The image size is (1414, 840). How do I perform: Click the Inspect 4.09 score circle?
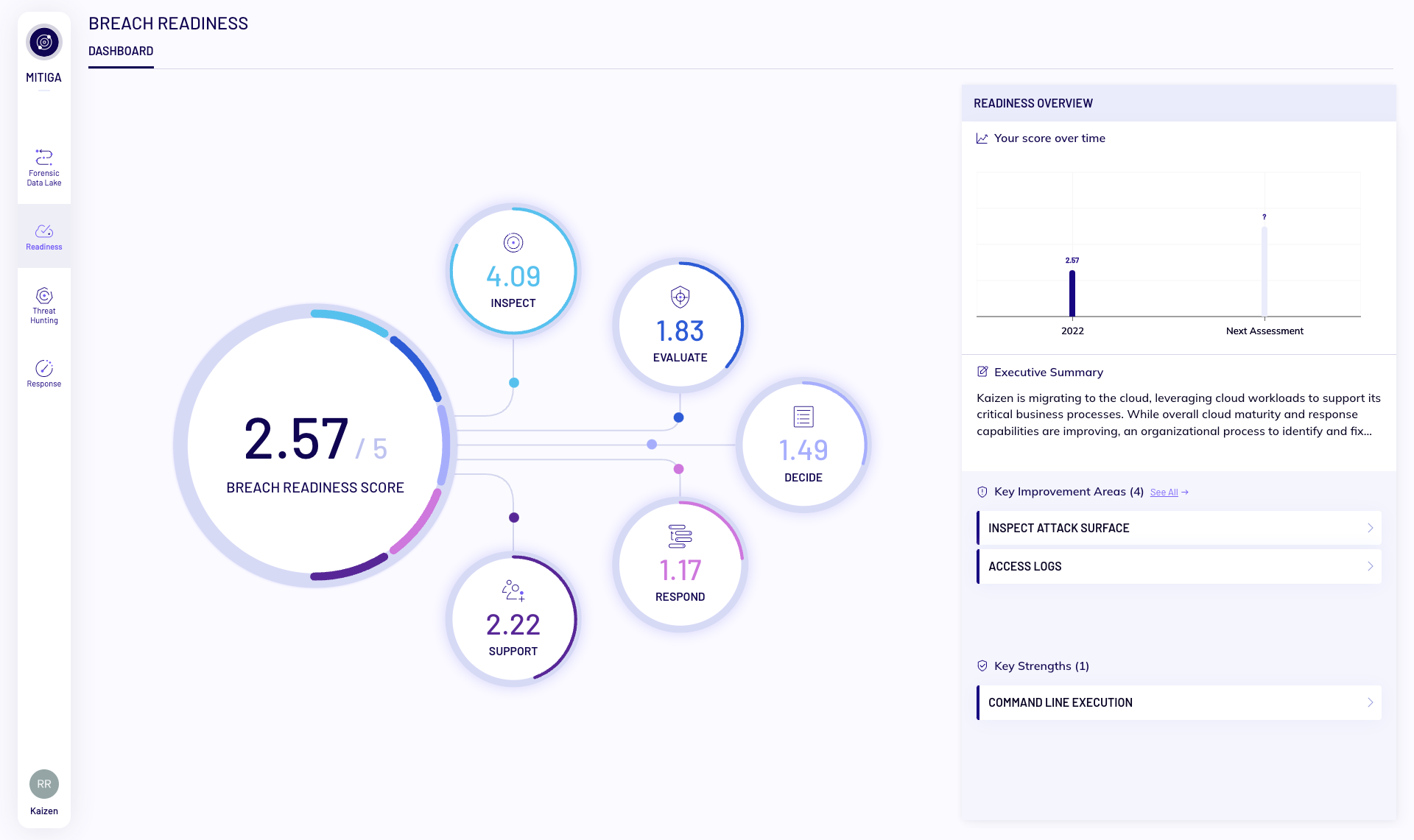(x=513, y=271)
